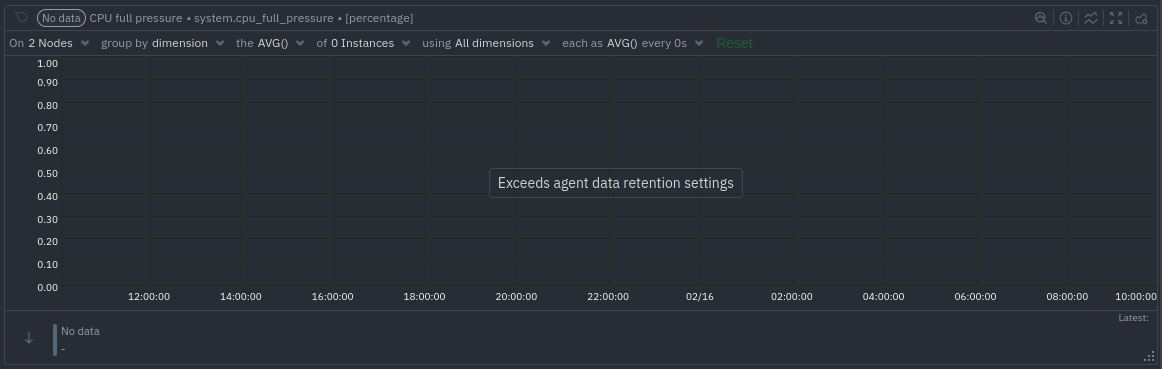Grab the chart resize handle at bottom corner

(x=1149, y=357)
